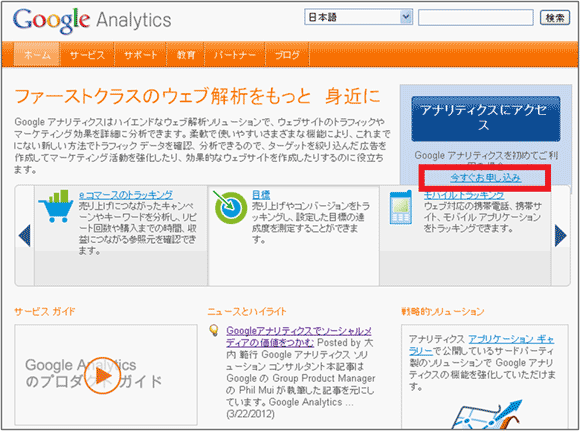
Task: Click the green target goal icon
Action: click(x=230, y=208)
